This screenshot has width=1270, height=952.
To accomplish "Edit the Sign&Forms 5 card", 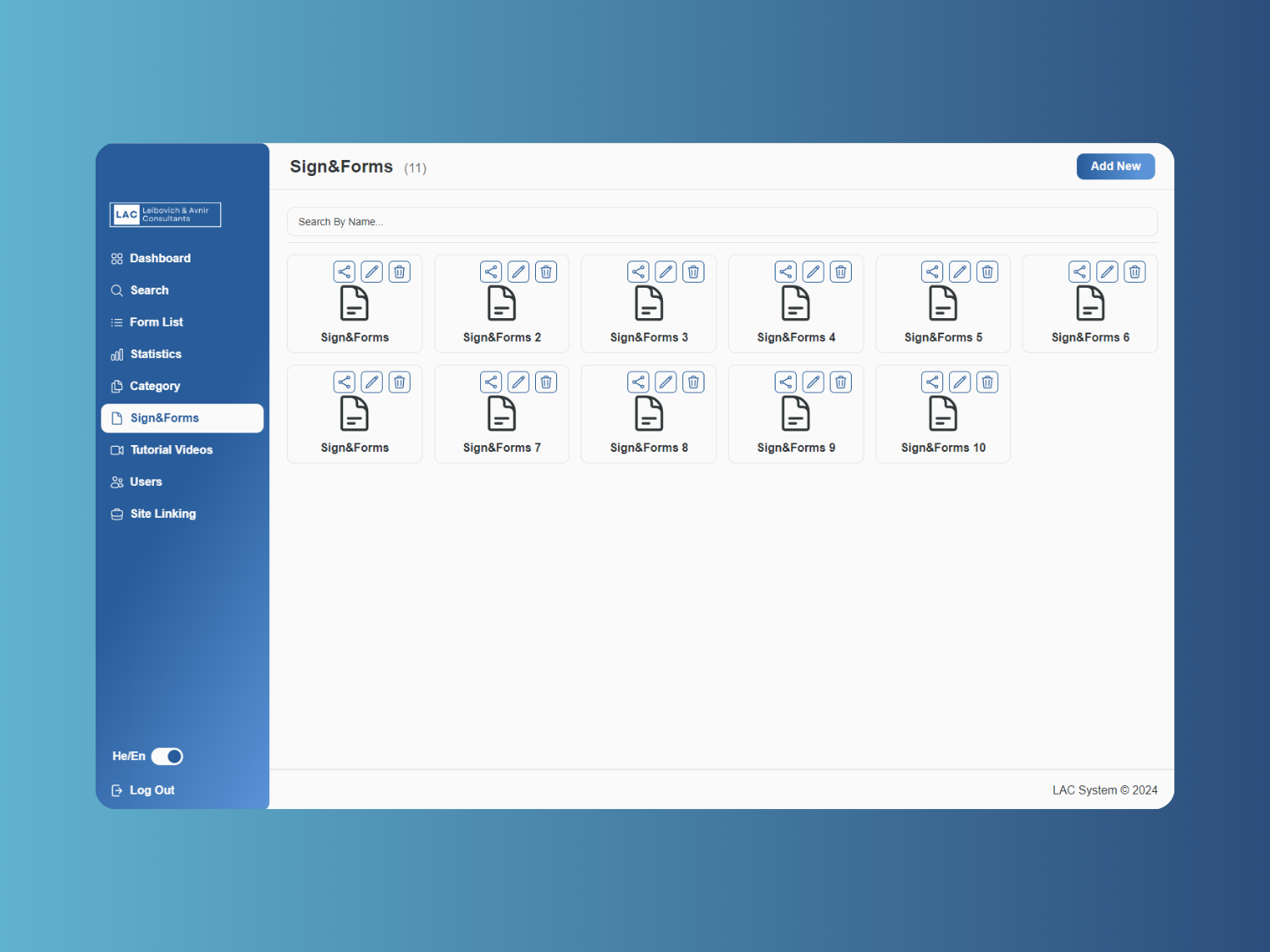I will click(960, 272).
